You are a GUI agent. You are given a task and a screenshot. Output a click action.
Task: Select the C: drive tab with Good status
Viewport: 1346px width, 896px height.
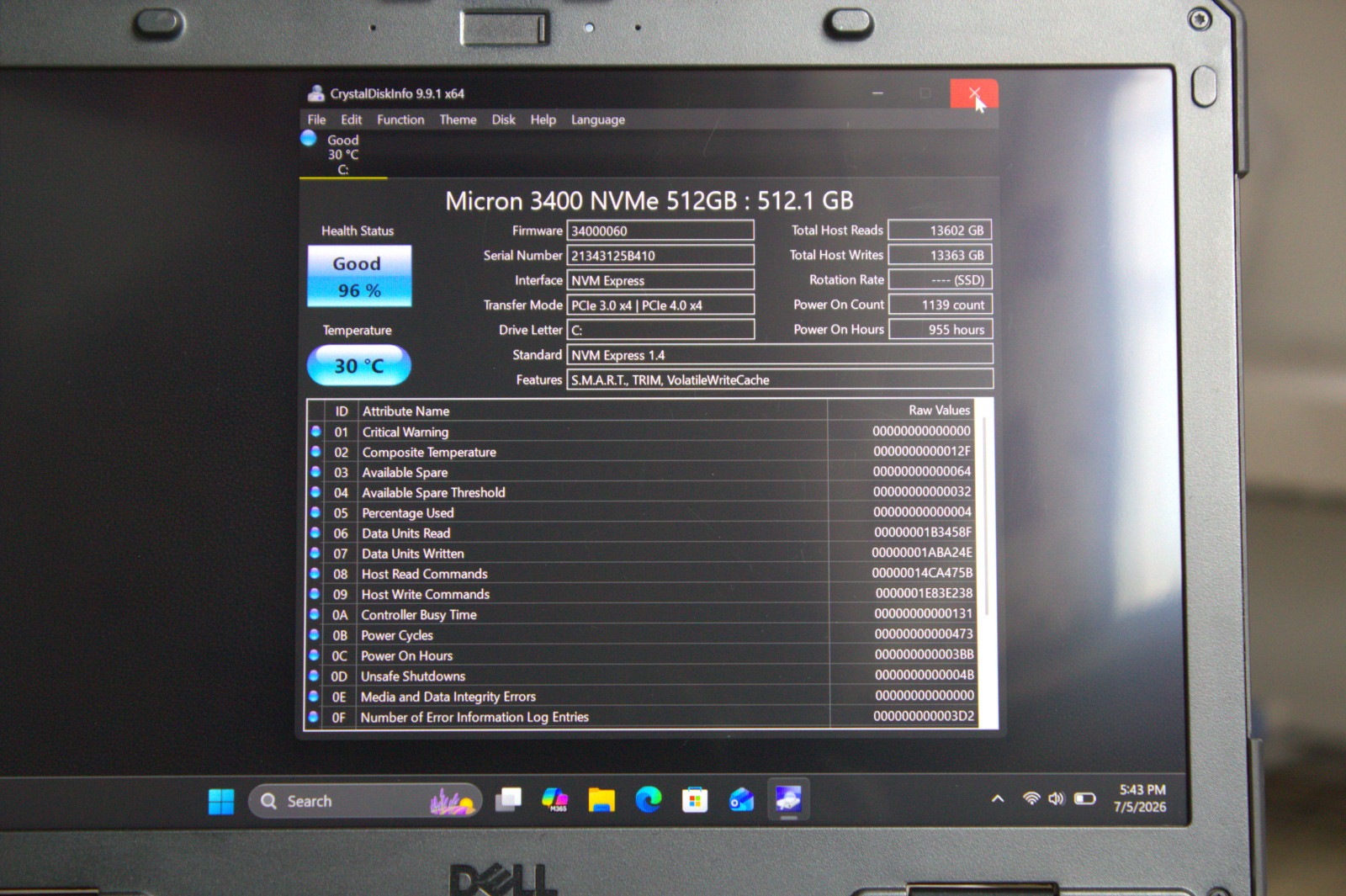(342, 155)
